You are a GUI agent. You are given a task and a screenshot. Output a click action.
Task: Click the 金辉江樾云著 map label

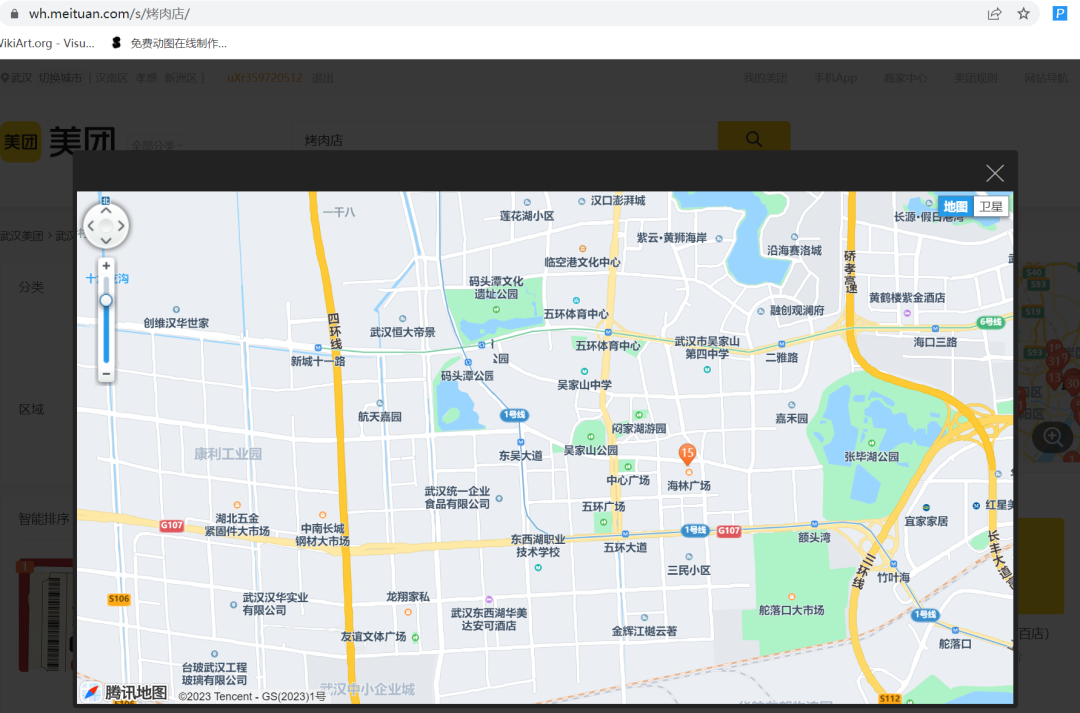coord(644,631)
